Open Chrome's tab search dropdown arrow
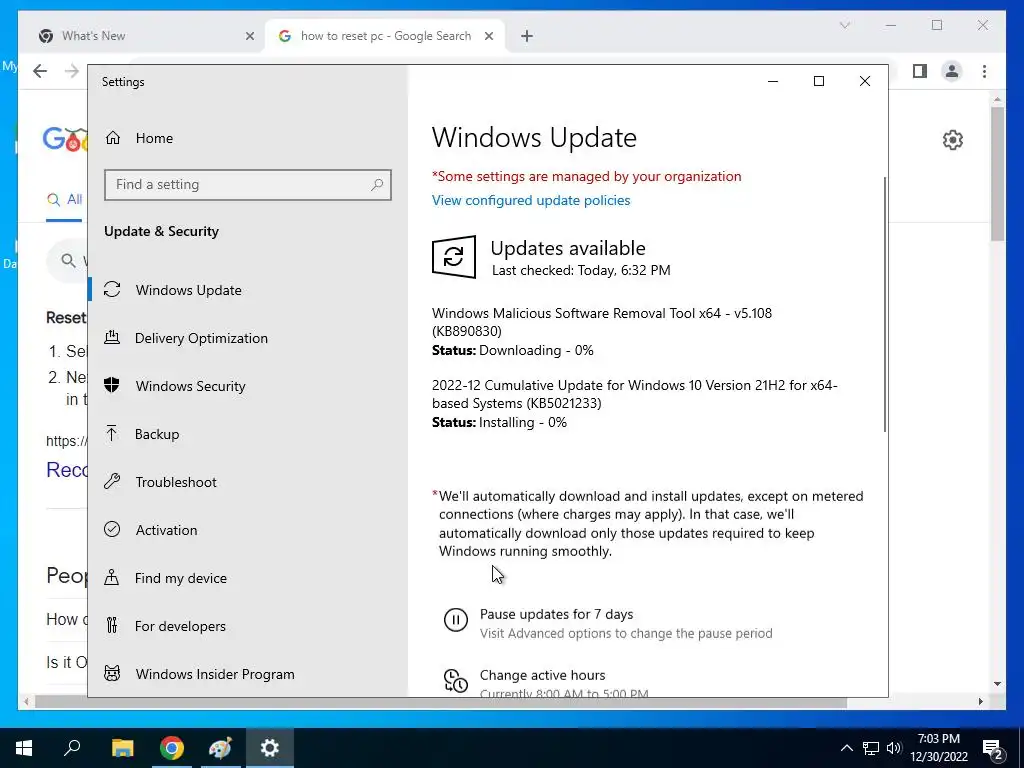This screenshot has height=768, width=1024. point(844,25)
